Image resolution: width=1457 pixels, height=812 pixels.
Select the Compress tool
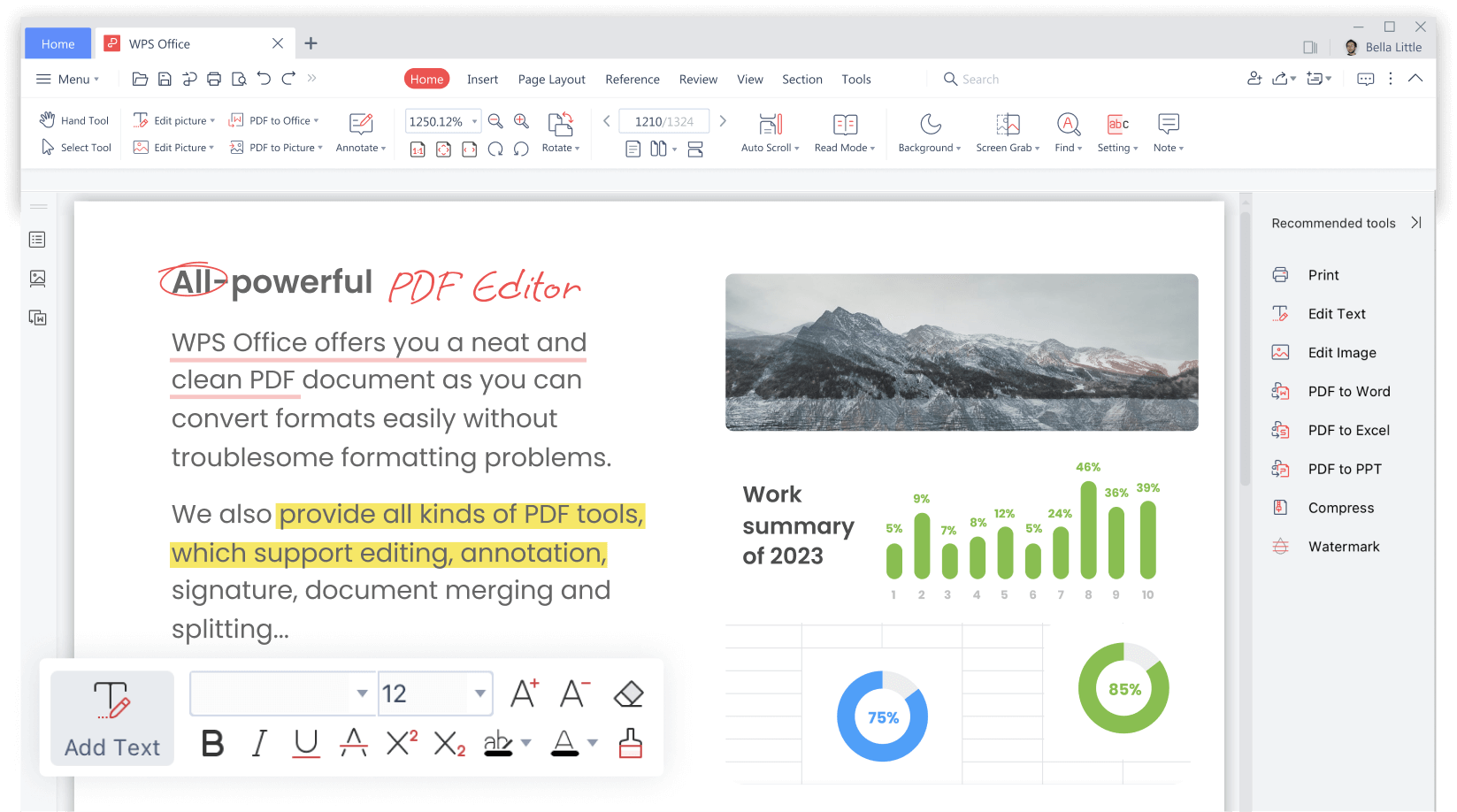click(x=1341, y=507)
